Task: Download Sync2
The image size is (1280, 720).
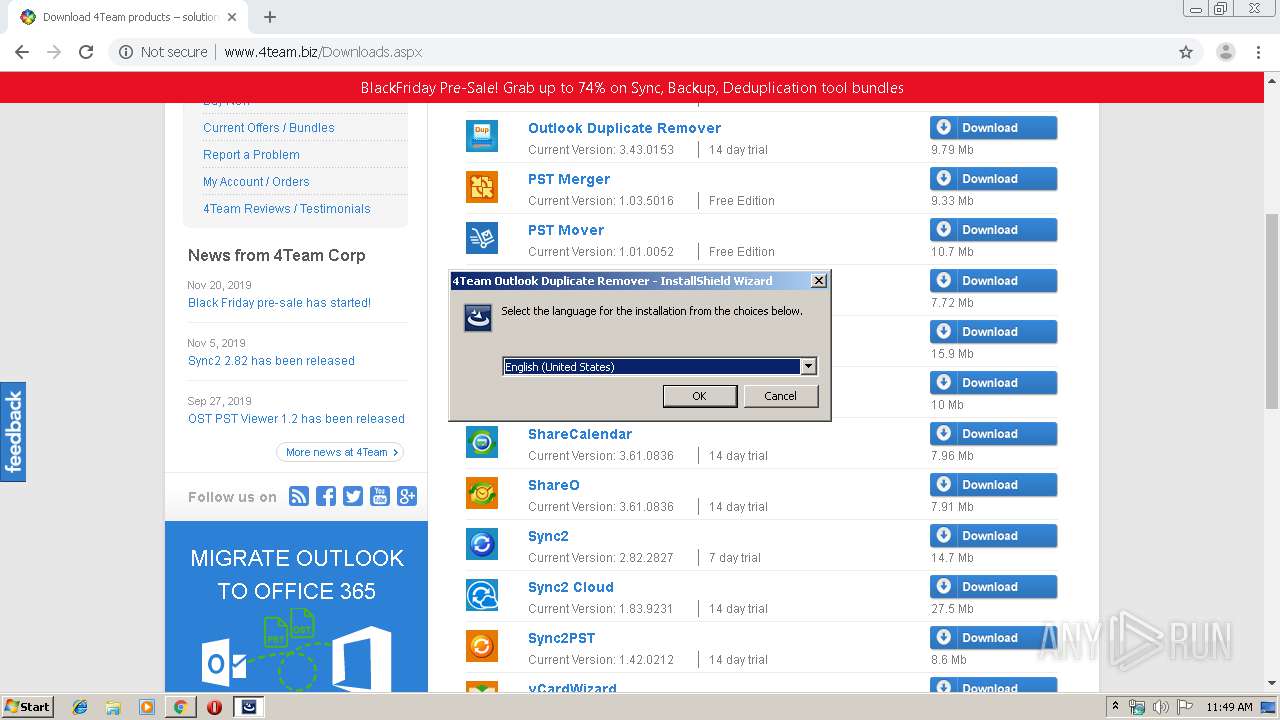Action: point(993,536)
